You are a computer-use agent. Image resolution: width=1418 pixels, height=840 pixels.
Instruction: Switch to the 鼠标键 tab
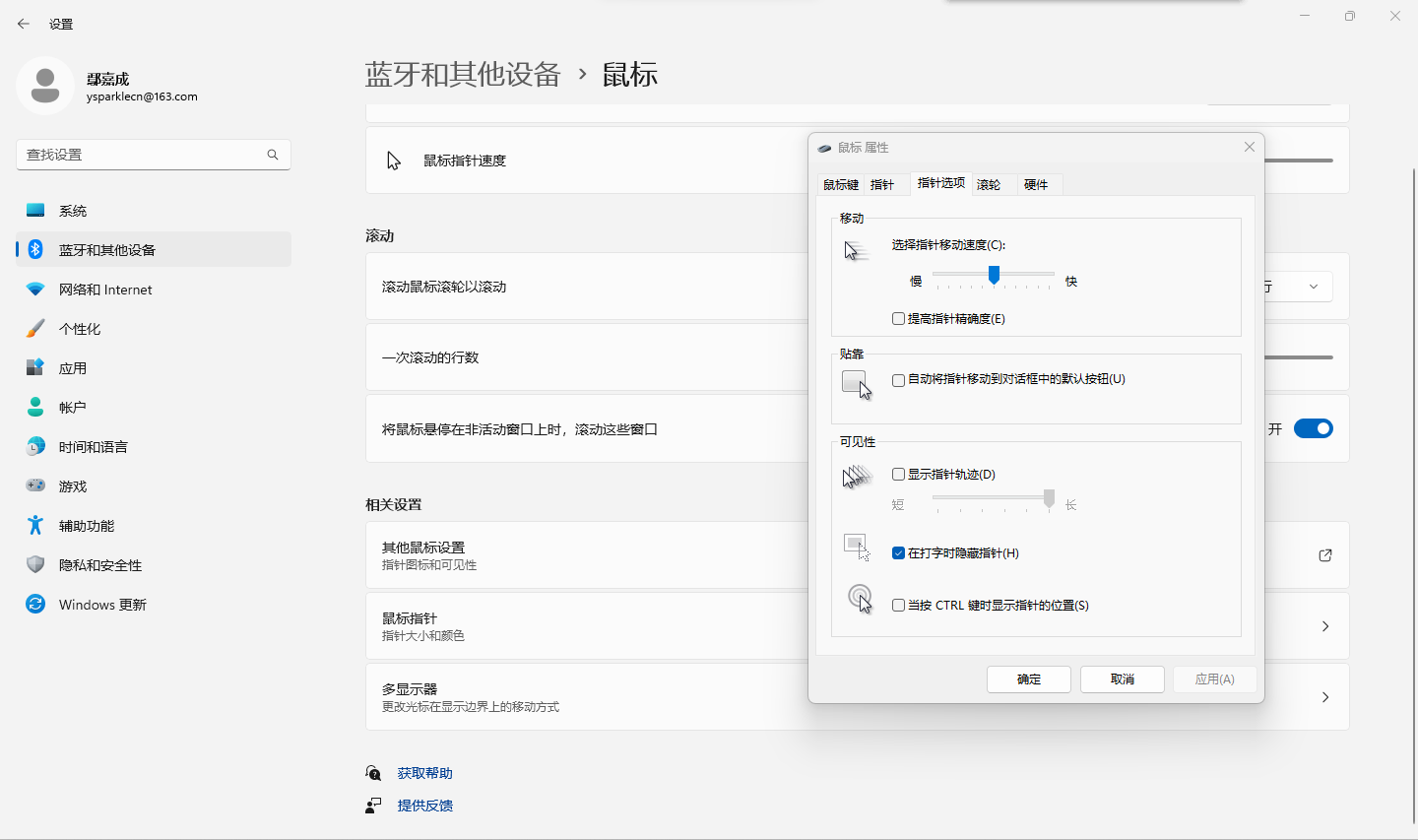[841, 184]
